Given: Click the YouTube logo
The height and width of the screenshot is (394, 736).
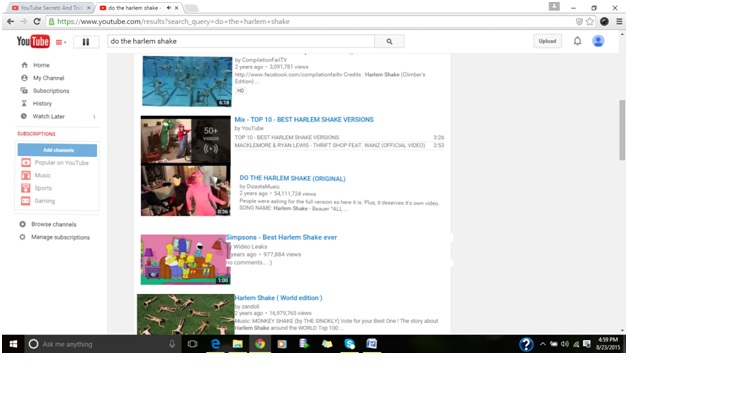Looking at the screenshot, I should 33,41.
